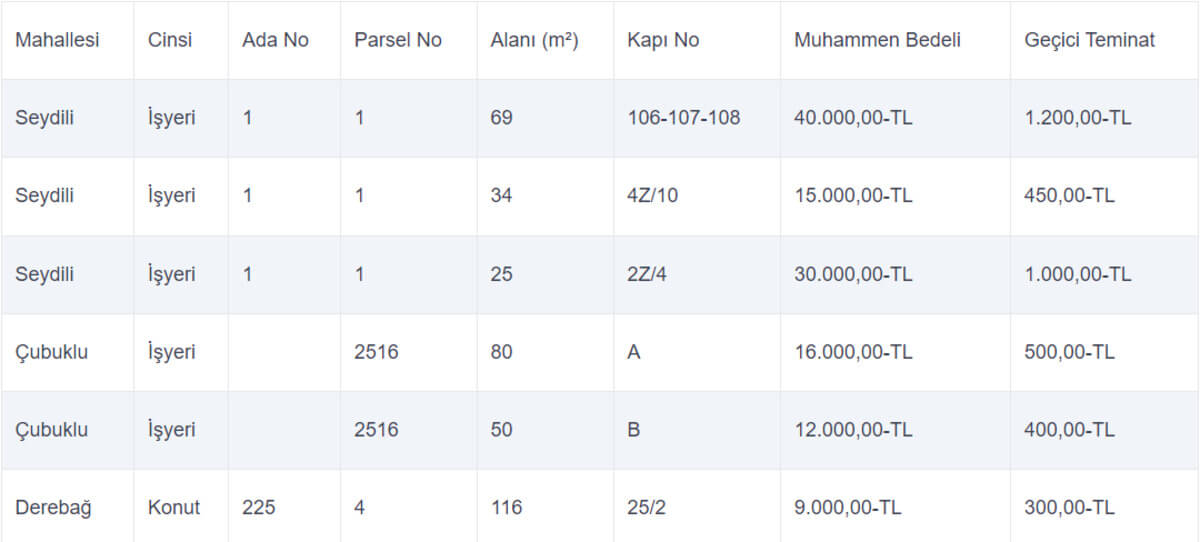Click the 225 Ada No cell

coord(284,508)
